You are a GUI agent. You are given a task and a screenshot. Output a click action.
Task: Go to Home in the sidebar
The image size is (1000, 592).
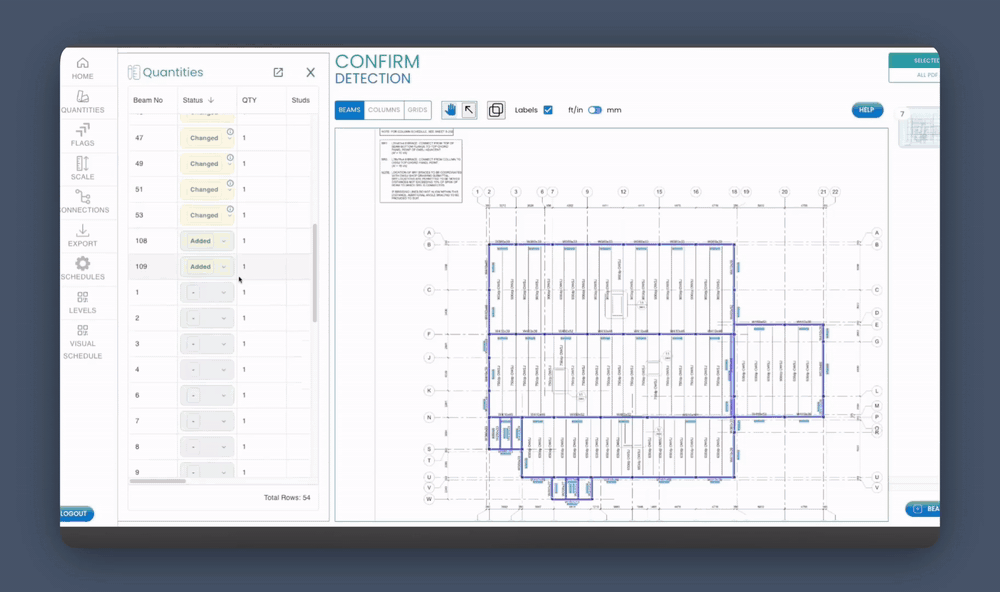82,68
